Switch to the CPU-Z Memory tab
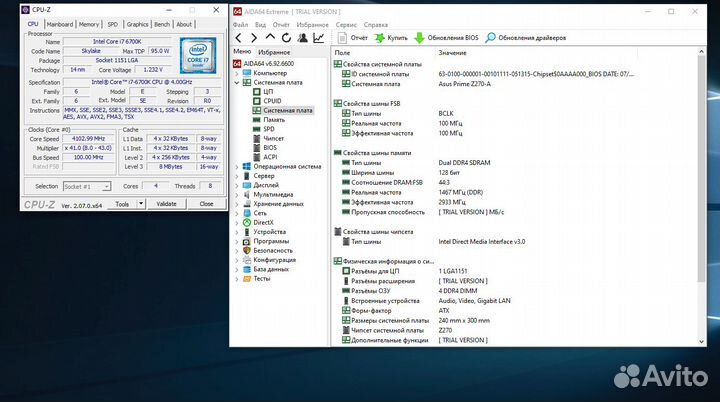Viewport: 720px width, 402px height. pyautogui.click(x=89, y=24)
